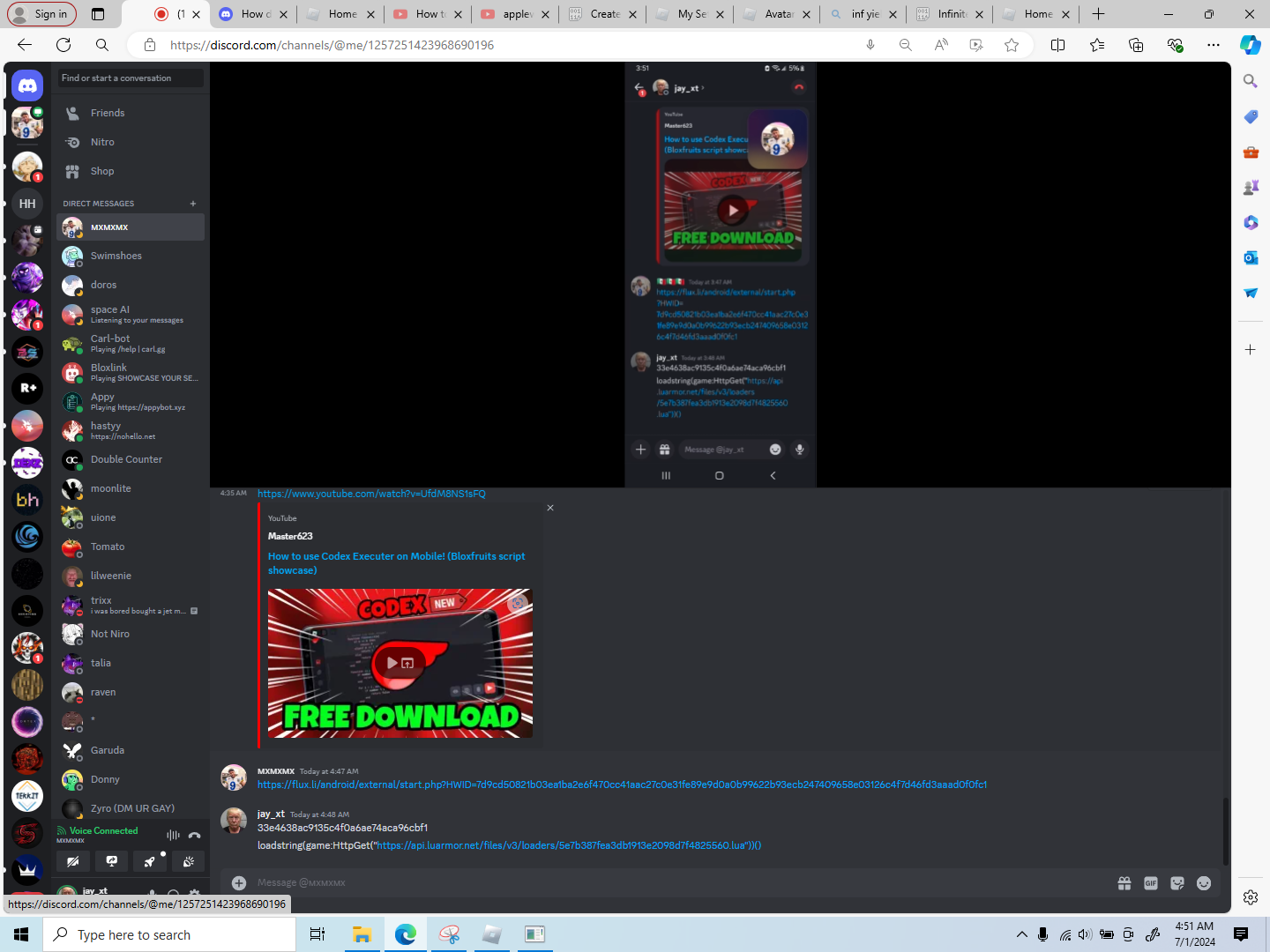The height and width of the screenshot is (952, 1270).
Task: Send a Nitro gift icon
Action: 1124,883
